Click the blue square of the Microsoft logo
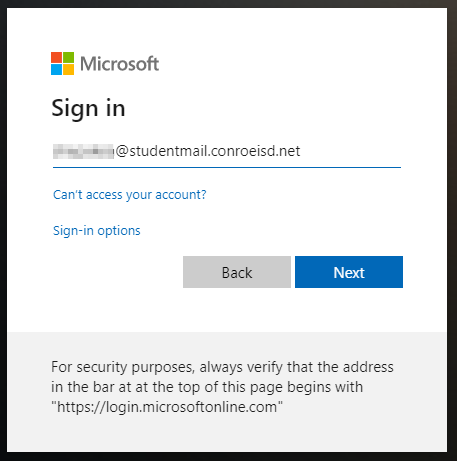The width and height of the screenshot is (457, 461). click(56, 70)
